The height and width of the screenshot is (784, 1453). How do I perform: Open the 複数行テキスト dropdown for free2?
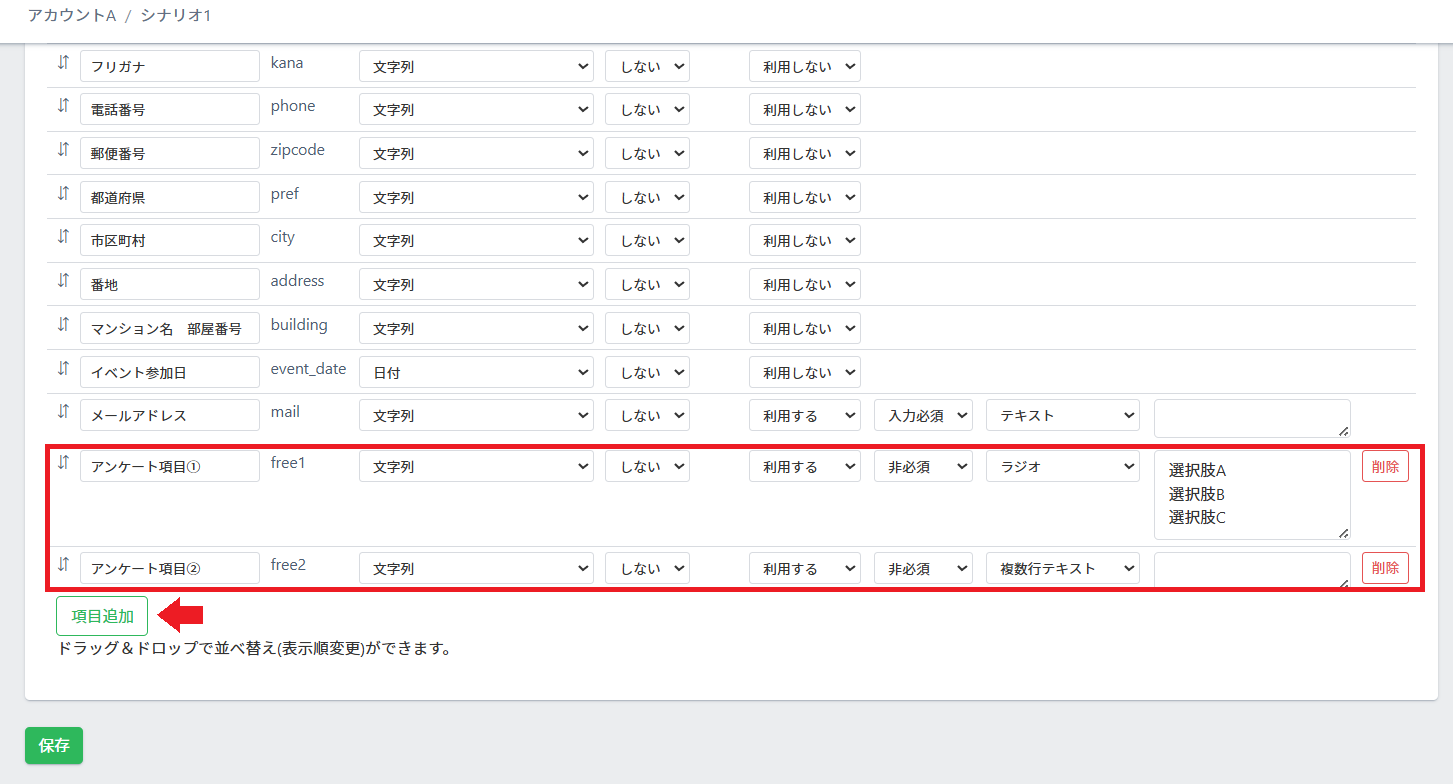[x=1062, y=569]
